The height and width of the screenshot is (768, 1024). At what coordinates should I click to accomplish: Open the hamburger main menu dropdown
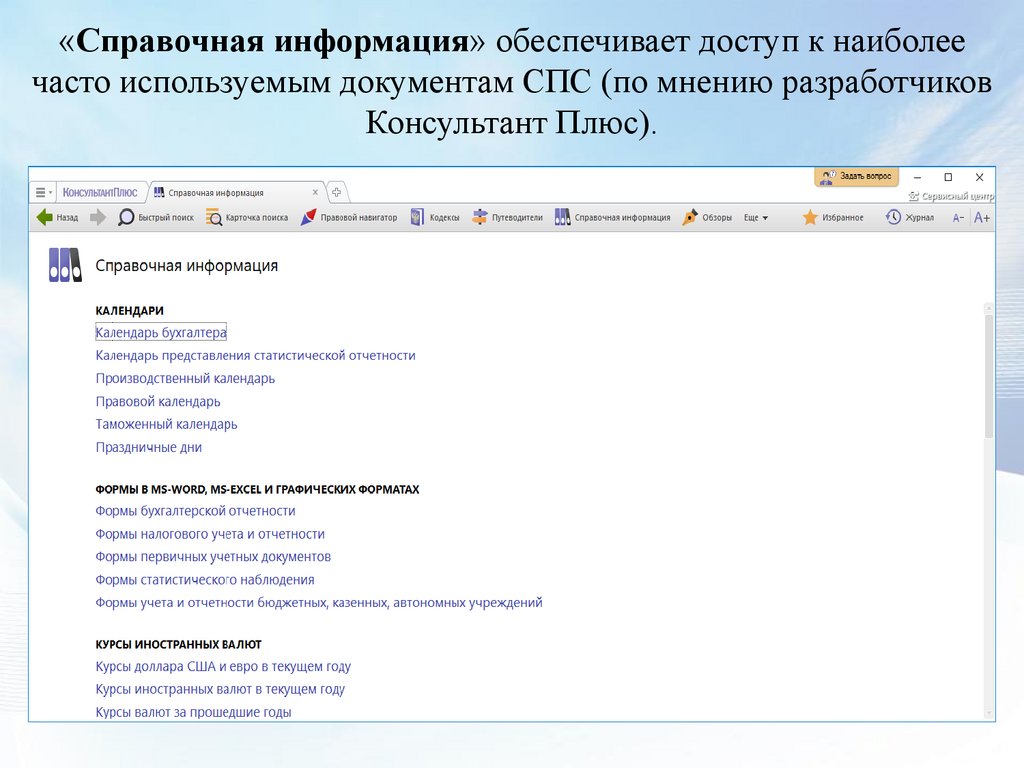click(x=44, y=193)
